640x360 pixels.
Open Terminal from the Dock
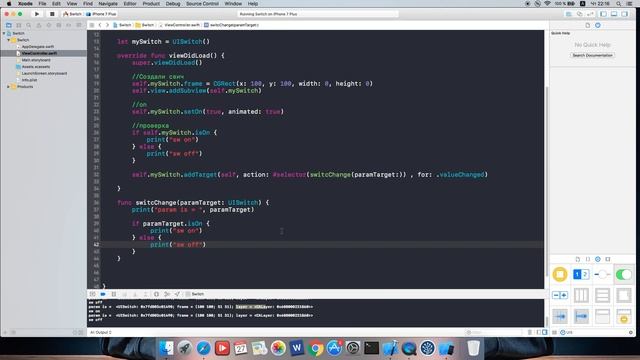click(x=371, y=348)
